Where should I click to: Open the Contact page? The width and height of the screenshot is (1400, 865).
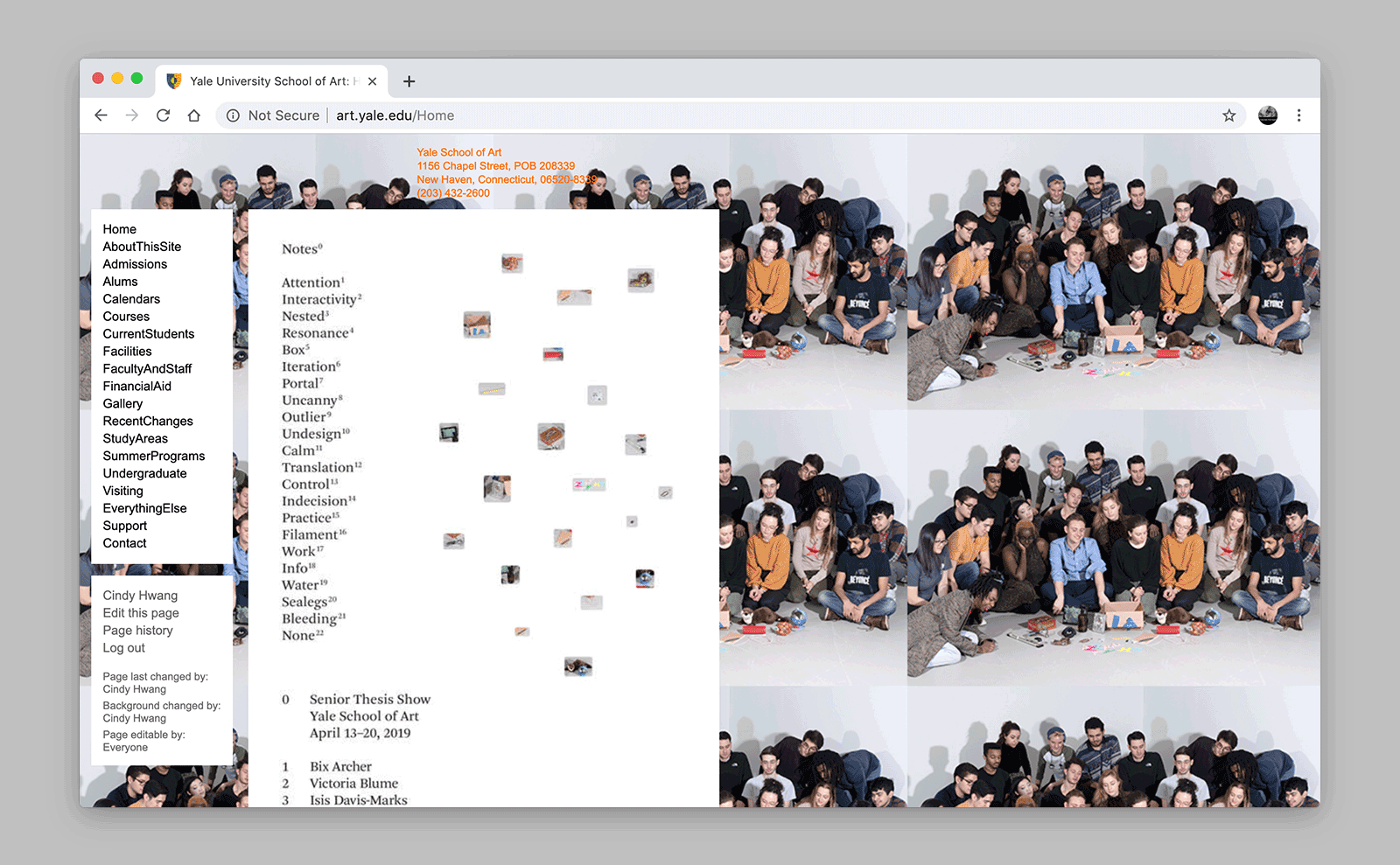click(x=124, y=542)
